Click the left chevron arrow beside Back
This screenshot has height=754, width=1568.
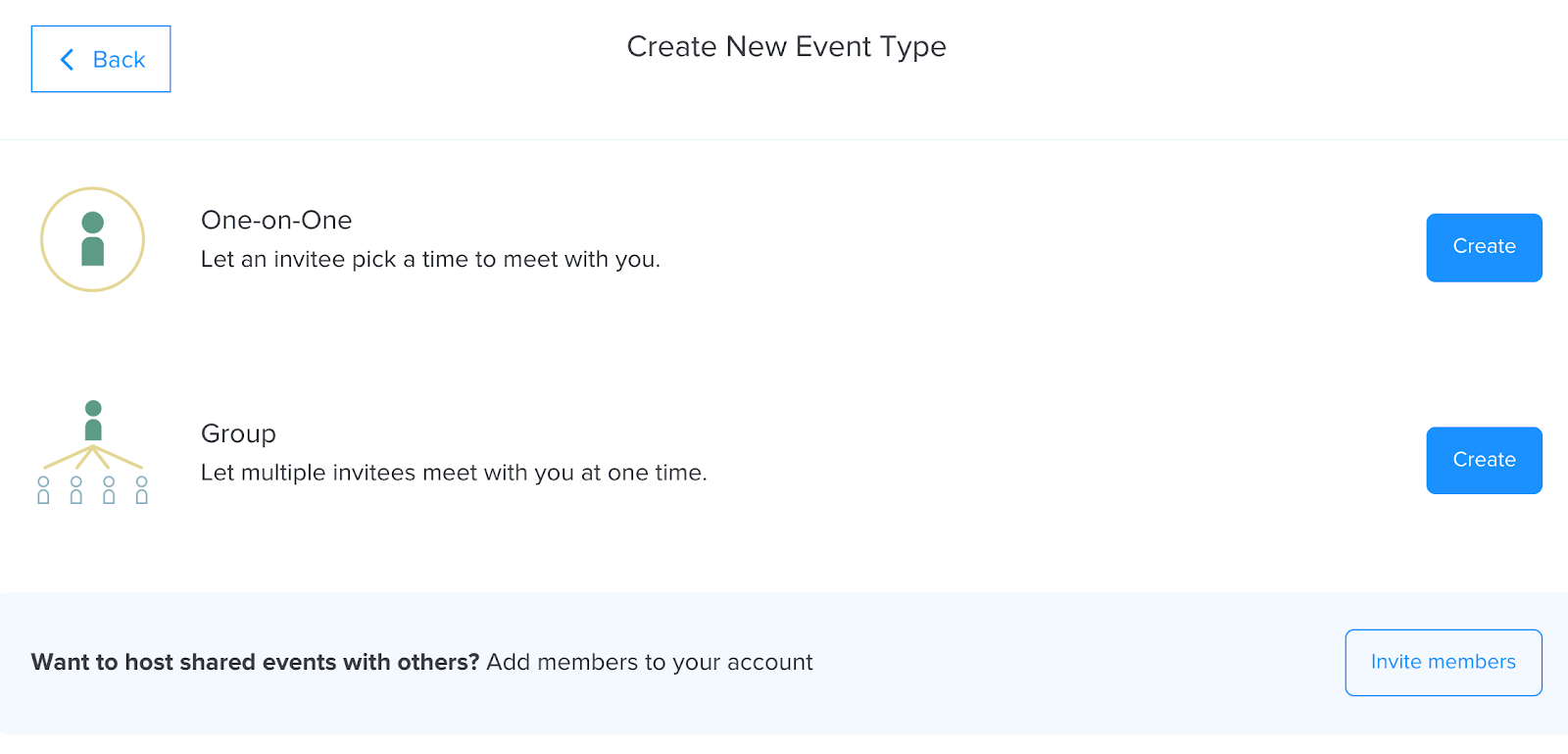tap(67, 60)
